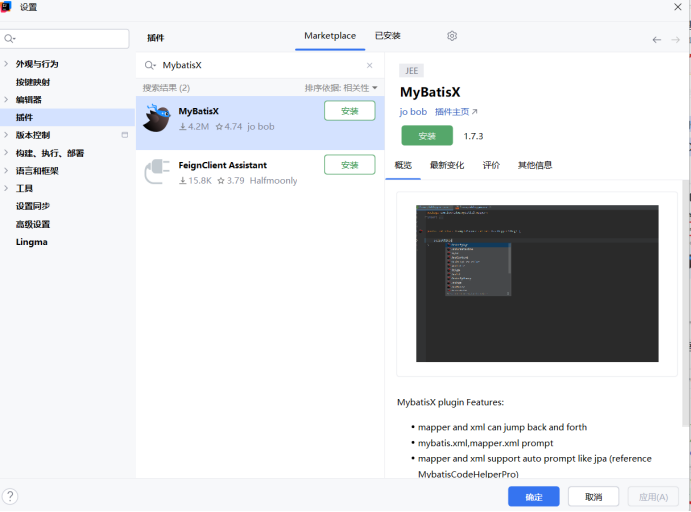Click the plugin description vertical scrollbar
This screenshot has height=512, width=691.
coord(686,303)
